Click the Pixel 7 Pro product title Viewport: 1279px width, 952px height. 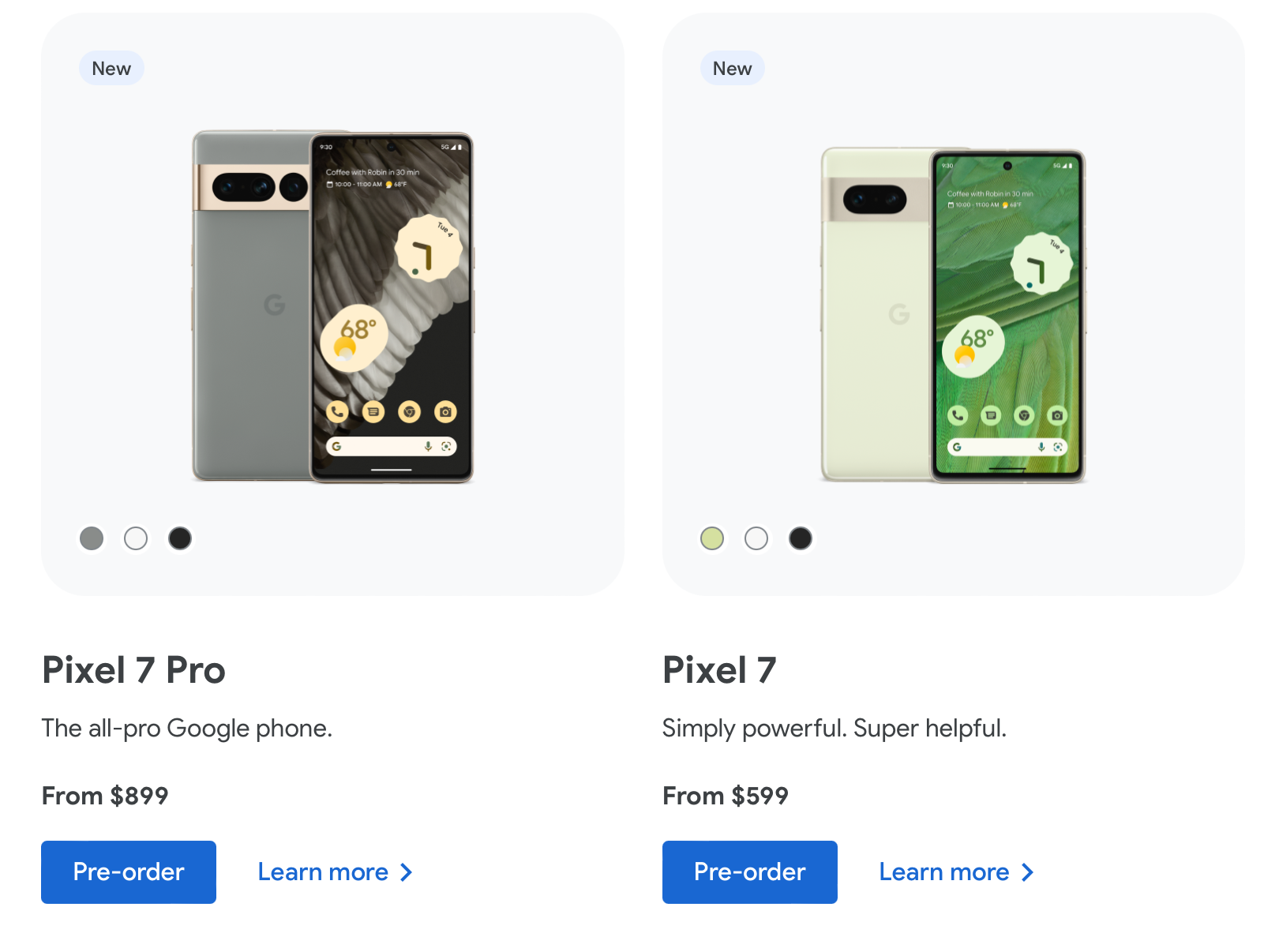tap(133, 670)
